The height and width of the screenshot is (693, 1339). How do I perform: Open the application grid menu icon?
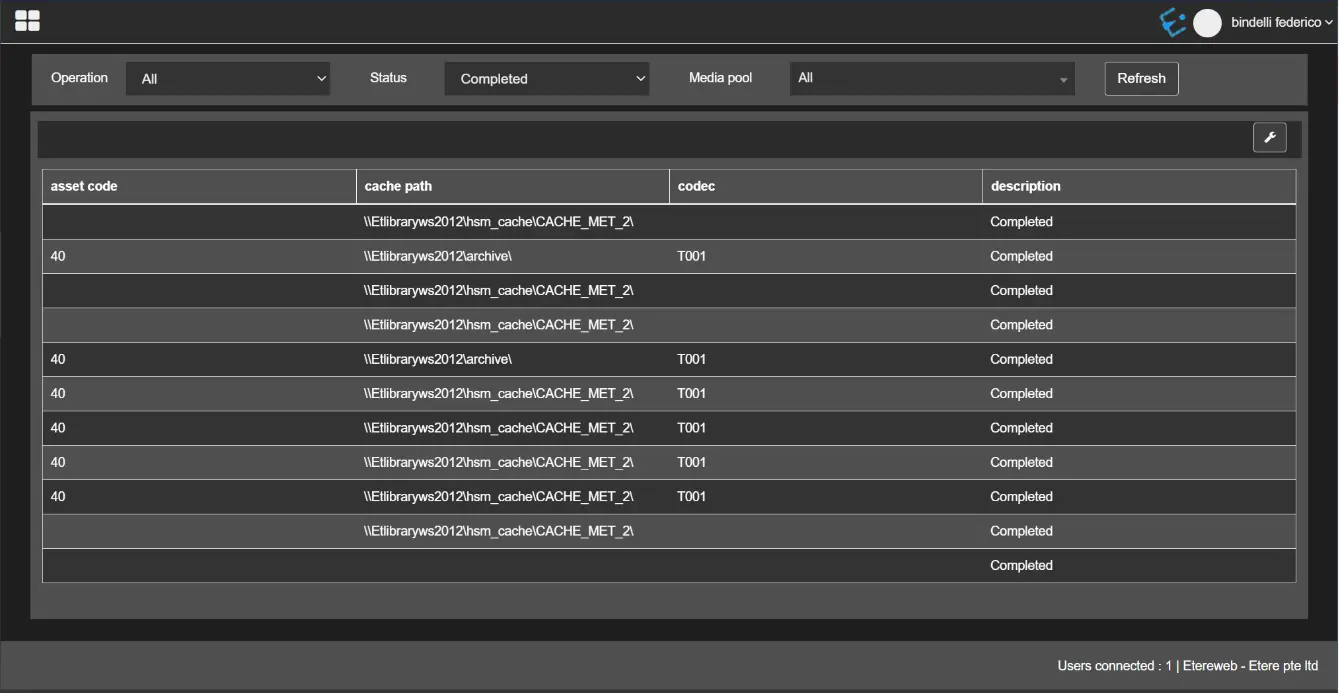coord(27,21)
